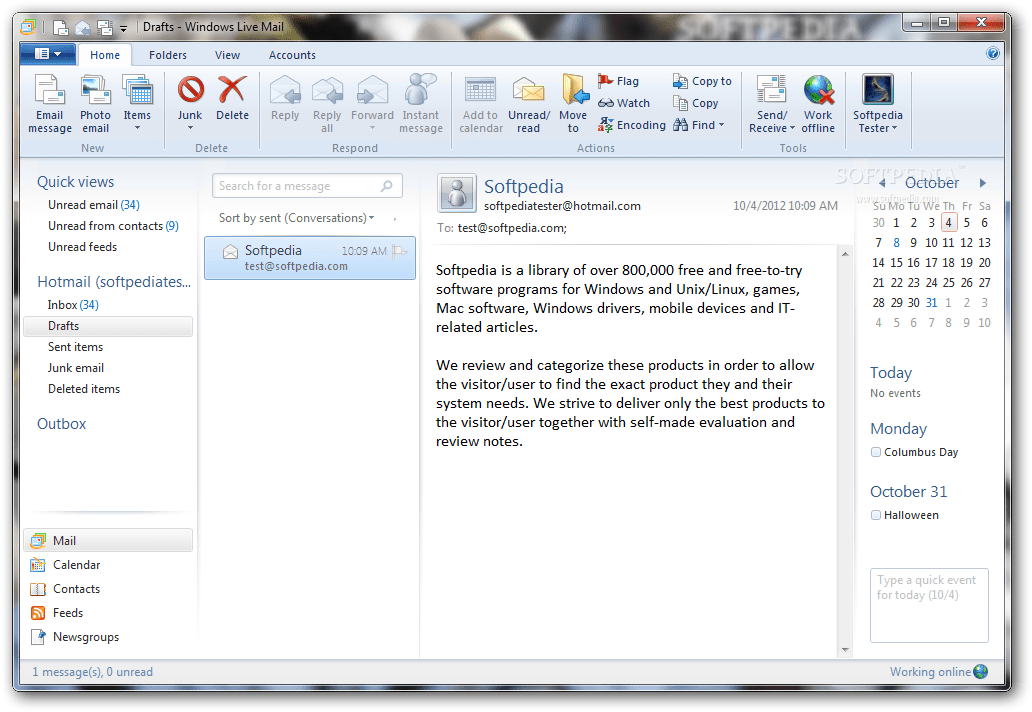Open the Accounts ribbon tab
This screenshot has height=712, width=1032.
click(292, 55)
